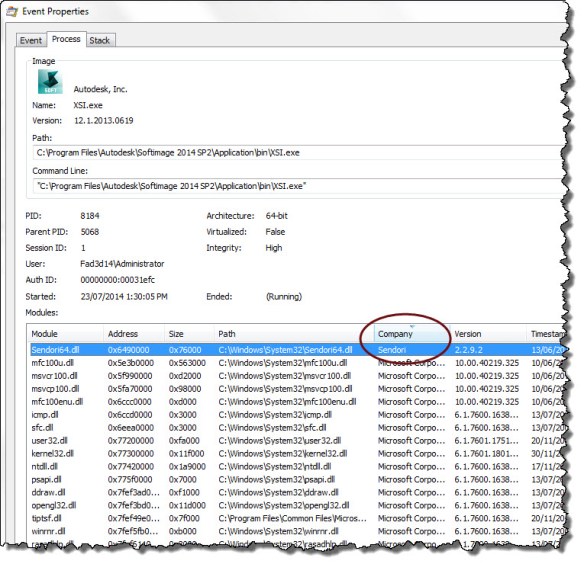Sort modules by Path column header
584x564 pixels.
point(294,334)
